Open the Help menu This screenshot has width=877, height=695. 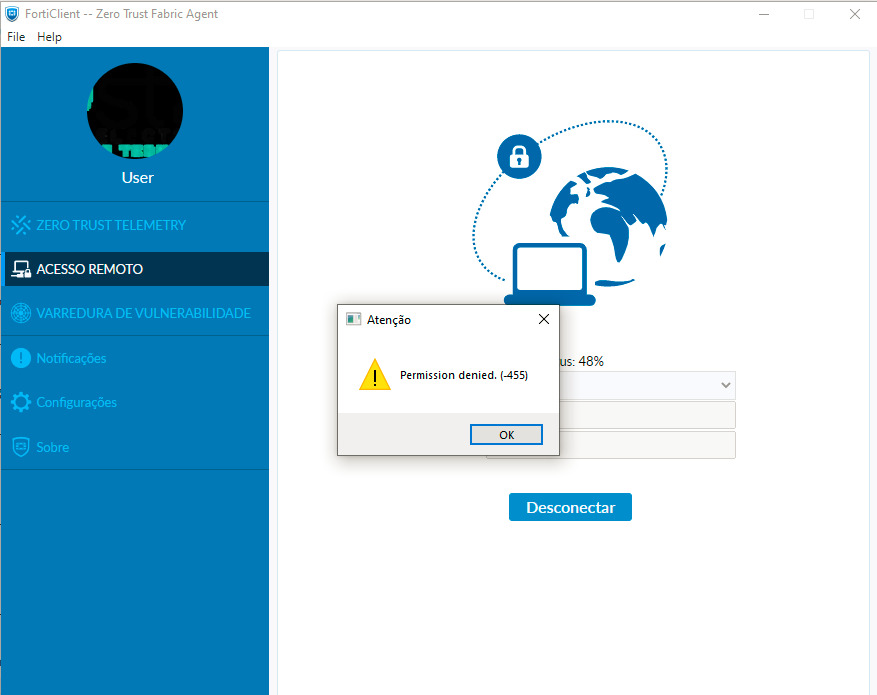pyautogui.click(x=49, y=37)
